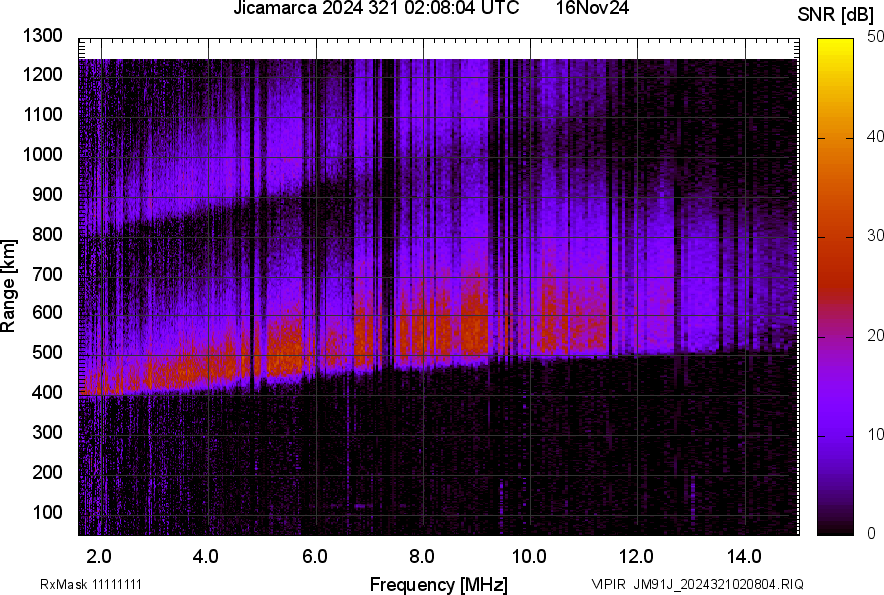Screen dimensions: 884x595
Task: Click the 'RxMask 11111111' footer text
Action: (91, 584)
